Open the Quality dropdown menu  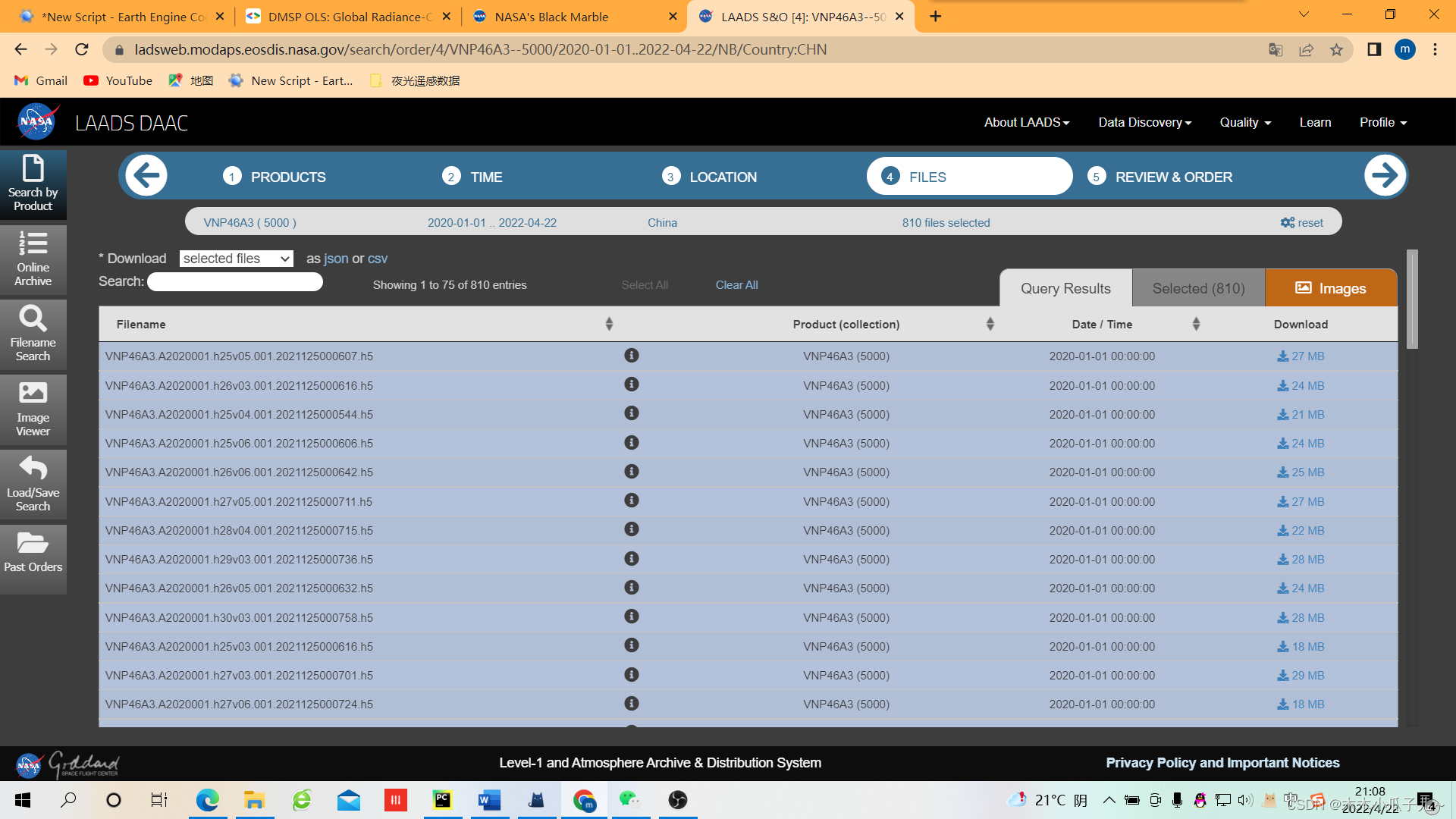pyautogui.click(x=1244, y=123)
